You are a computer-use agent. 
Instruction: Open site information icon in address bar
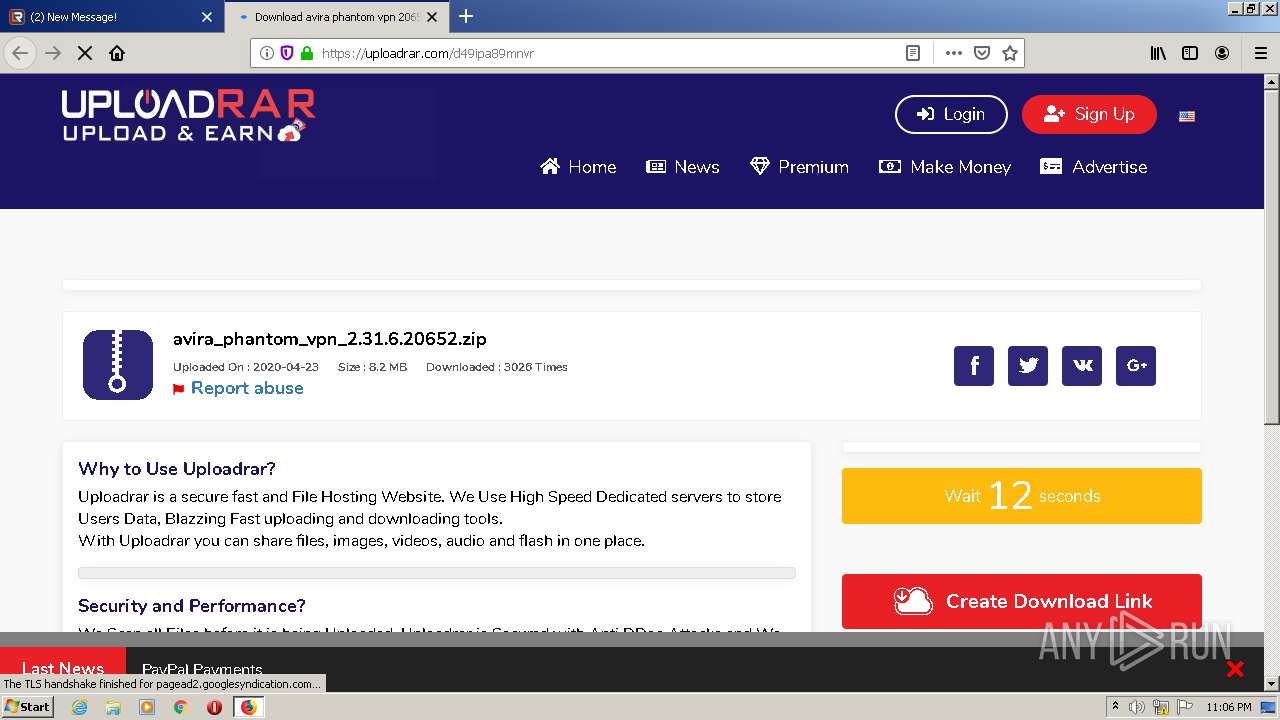(266, 53)
